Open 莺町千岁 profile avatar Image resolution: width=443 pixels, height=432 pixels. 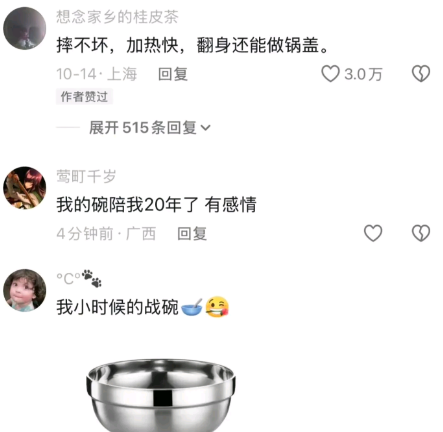point(25,188)
